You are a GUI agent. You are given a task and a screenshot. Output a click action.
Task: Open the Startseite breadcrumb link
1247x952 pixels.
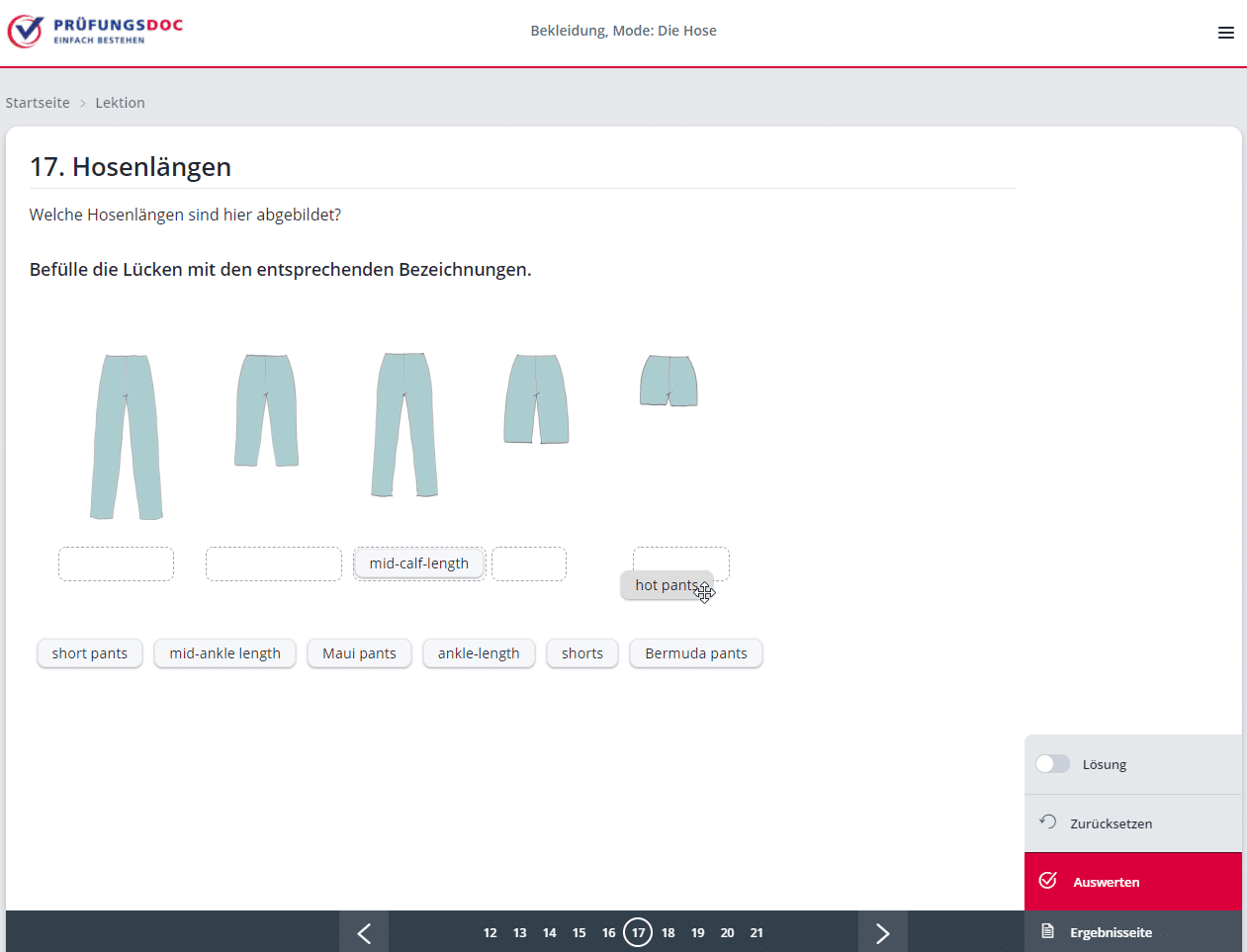point(38,103)
